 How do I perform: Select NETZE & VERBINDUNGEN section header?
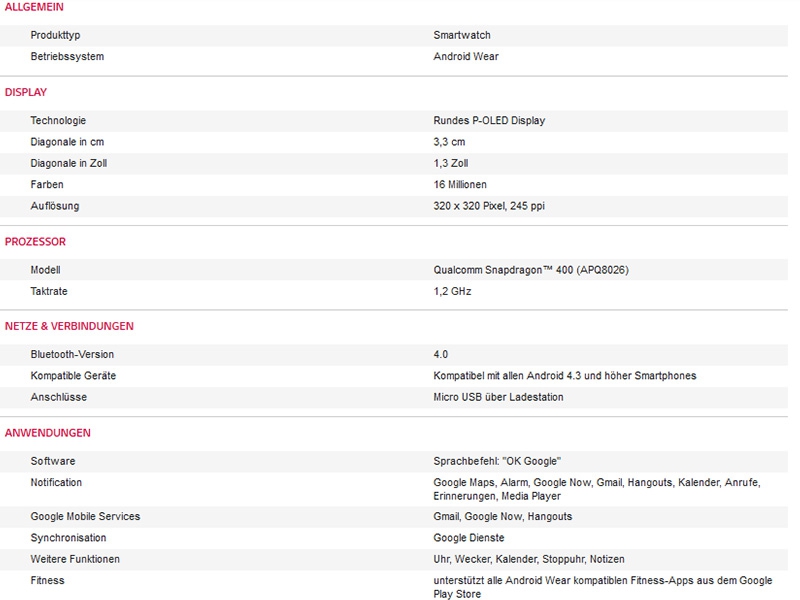click(x=69, y=326)
